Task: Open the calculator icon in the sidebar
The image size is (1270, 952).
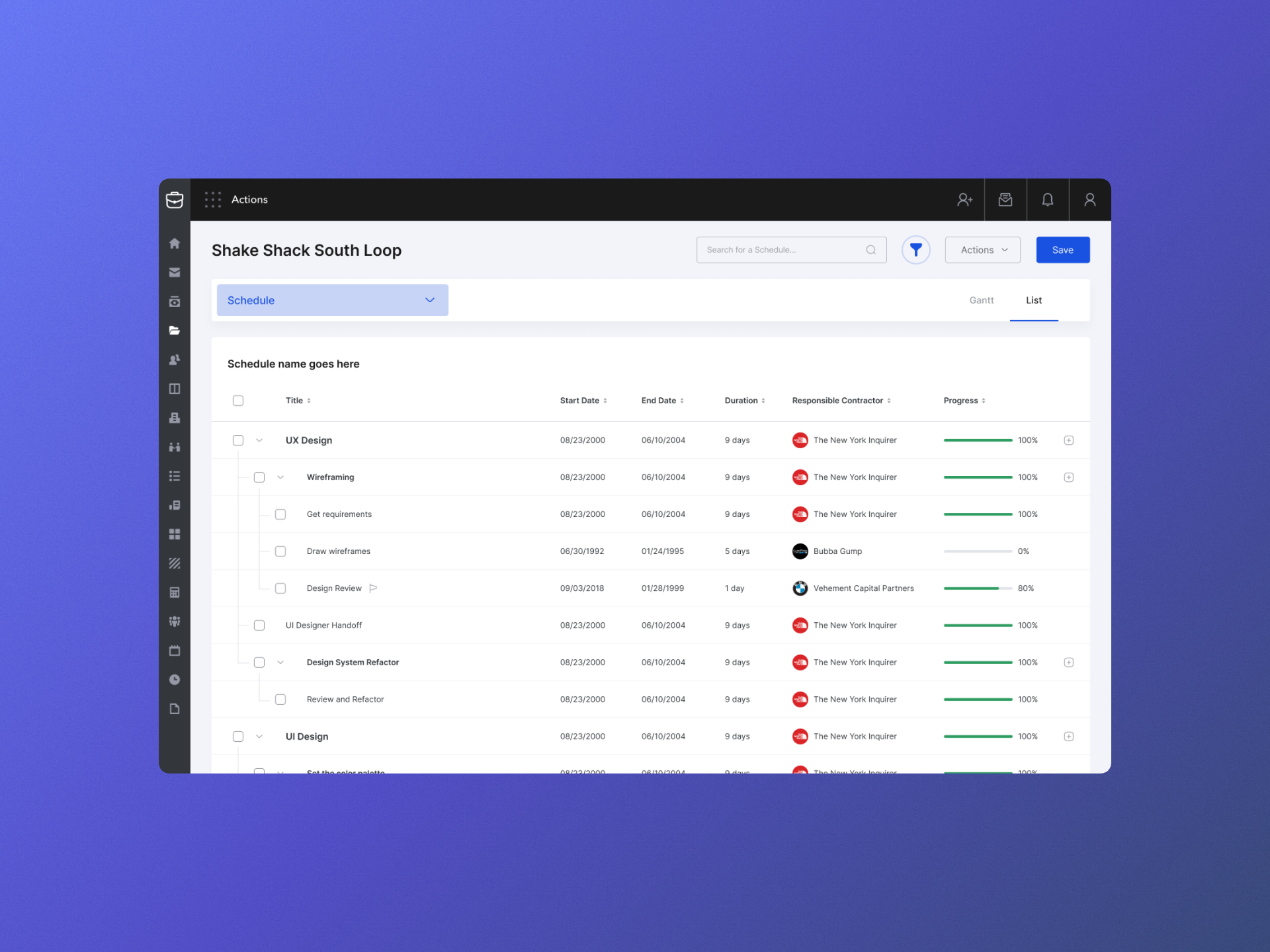Action: tap(175, 592)
